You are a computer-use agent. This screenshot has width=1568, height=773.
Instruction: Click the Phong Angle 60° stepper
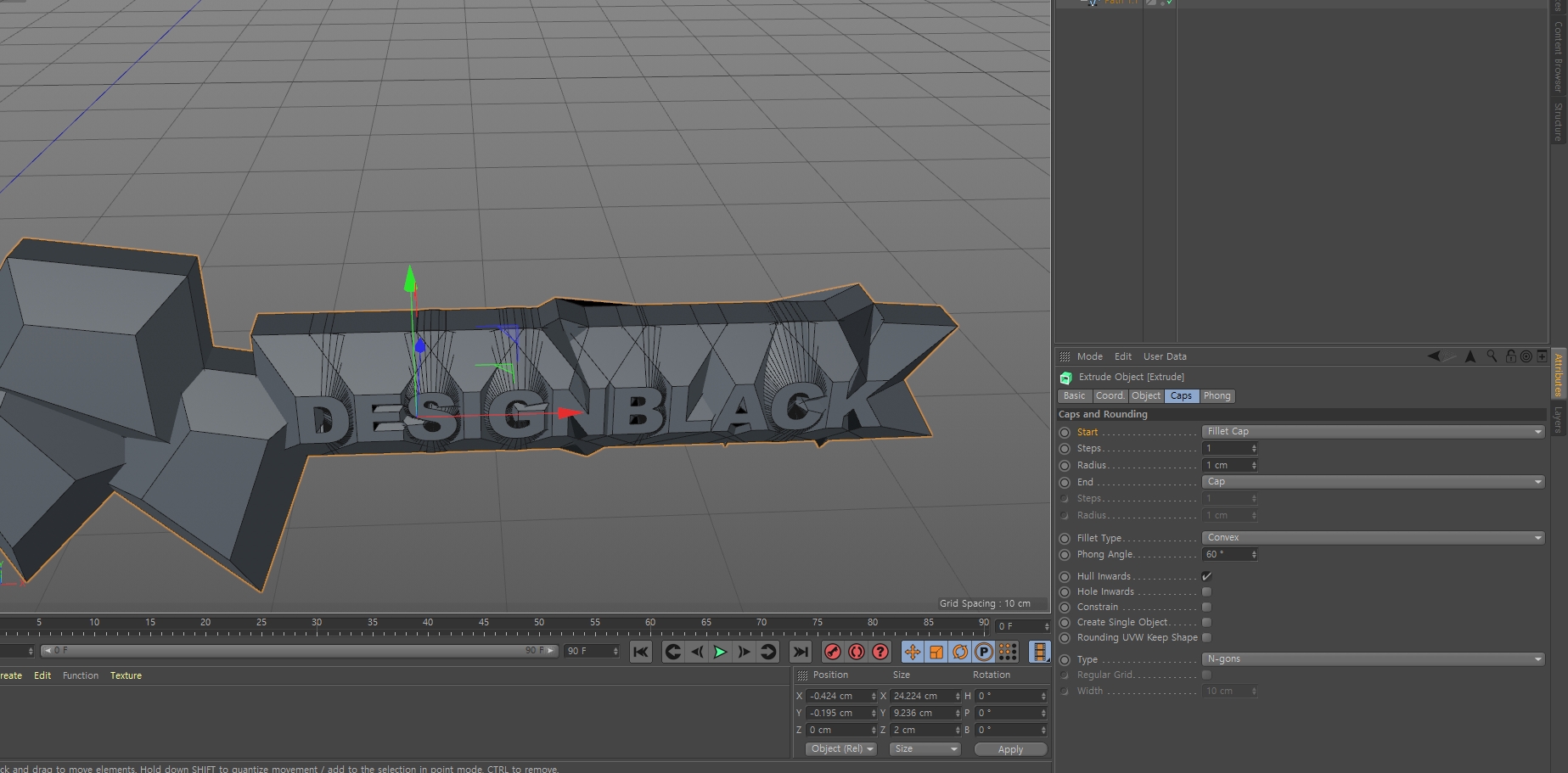coord(1254,555)
